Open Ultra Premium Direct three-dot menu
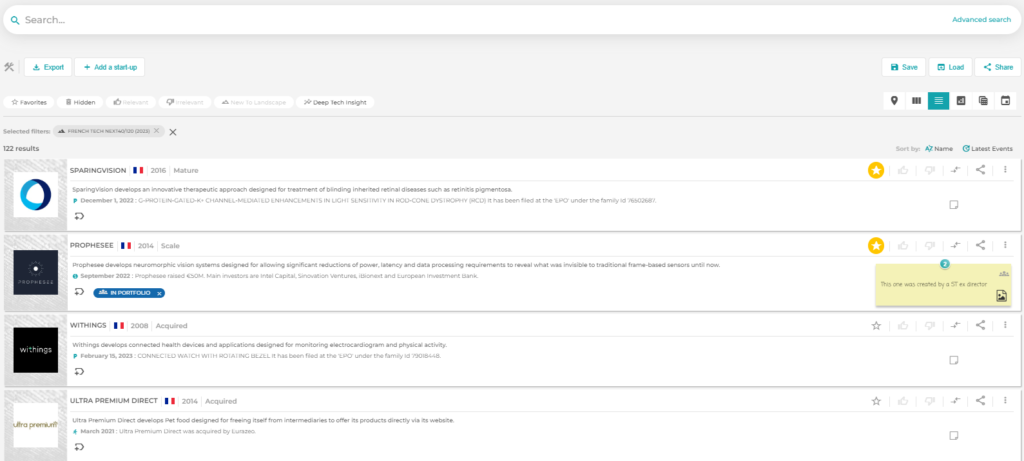The image size is (1024, 461). tap(1005, 400)
